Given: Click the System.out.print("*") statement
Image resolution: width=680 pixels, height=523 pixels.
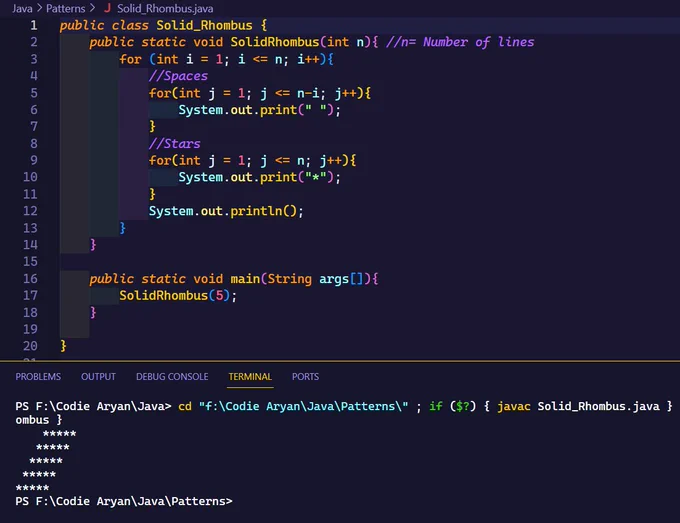Looking at the screenshot, I should (x=259, y=177).
